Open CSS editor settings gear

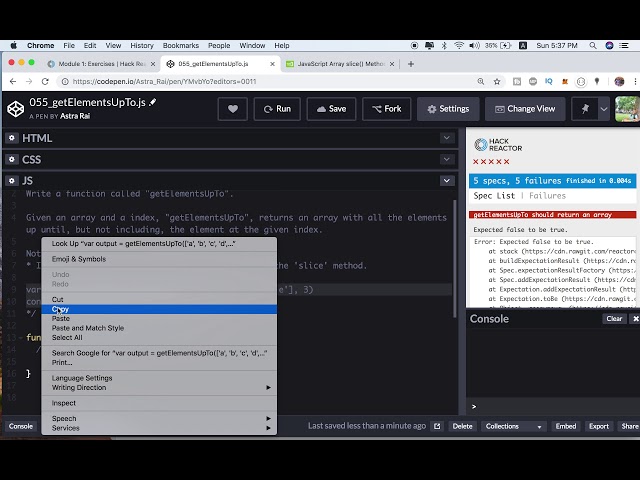click(x=12, y=159)
